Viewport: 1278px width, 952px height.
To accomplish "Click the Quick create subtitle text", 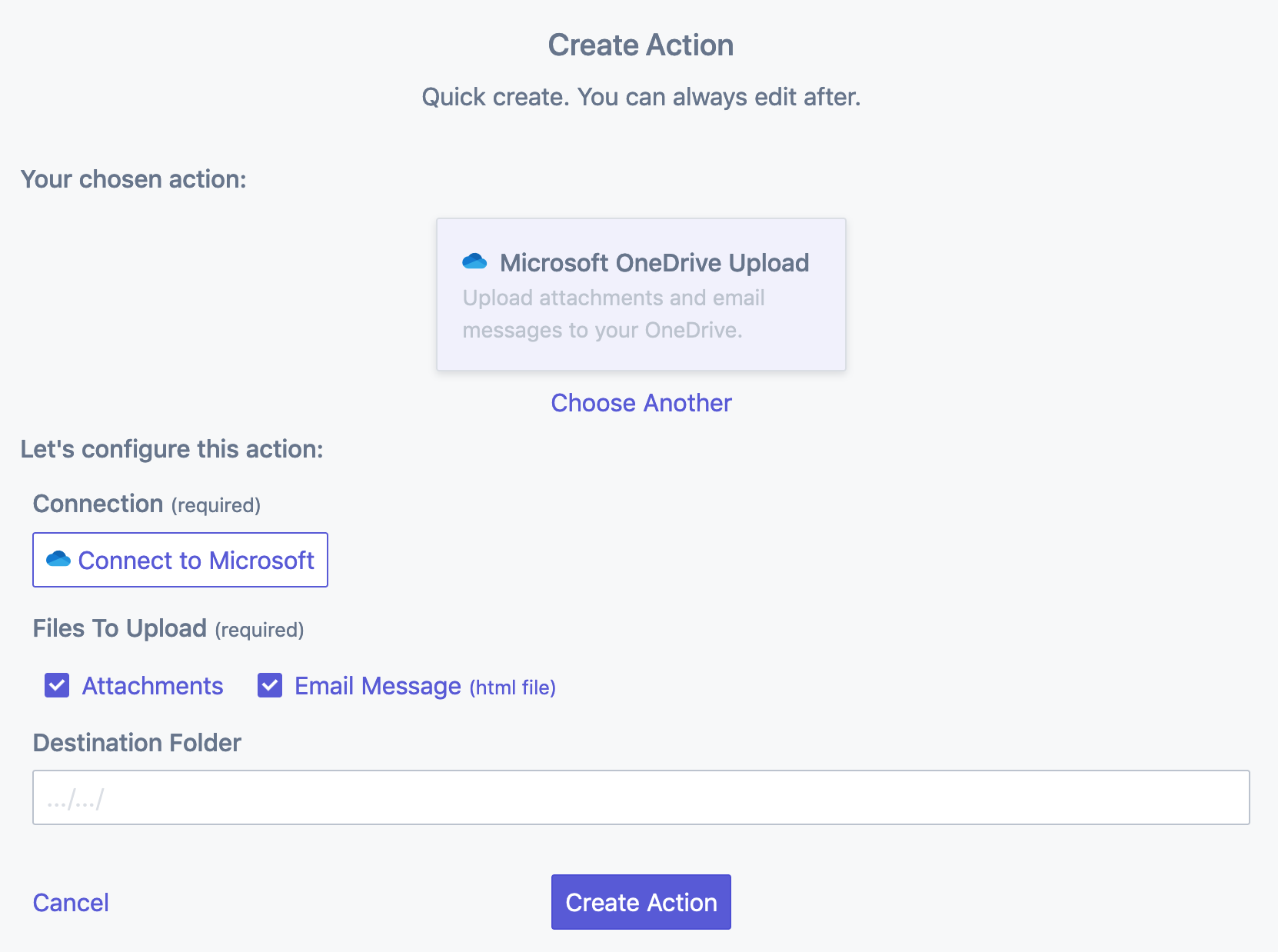I will tap(641, 98).
